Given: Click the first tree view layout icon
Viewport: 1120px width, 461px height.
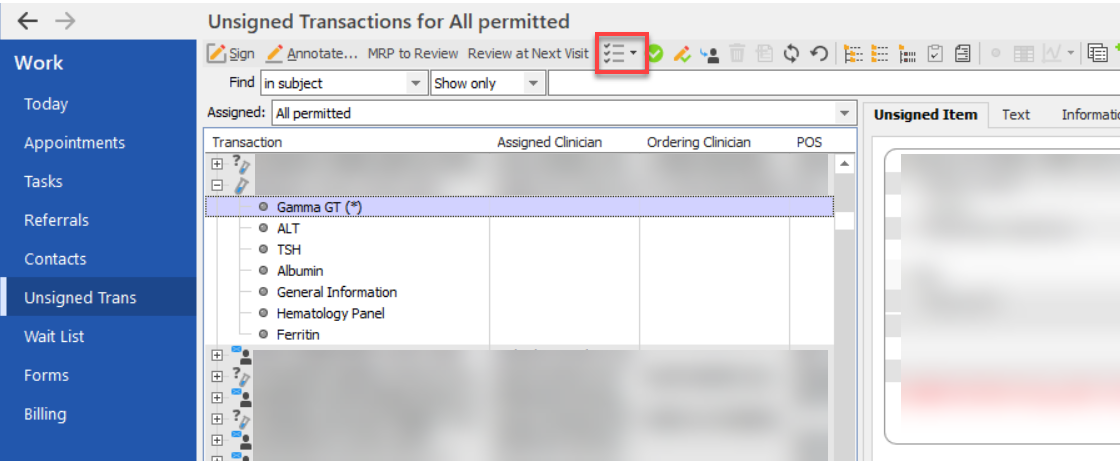Looking at the screenshot, I should pos(853,54).
